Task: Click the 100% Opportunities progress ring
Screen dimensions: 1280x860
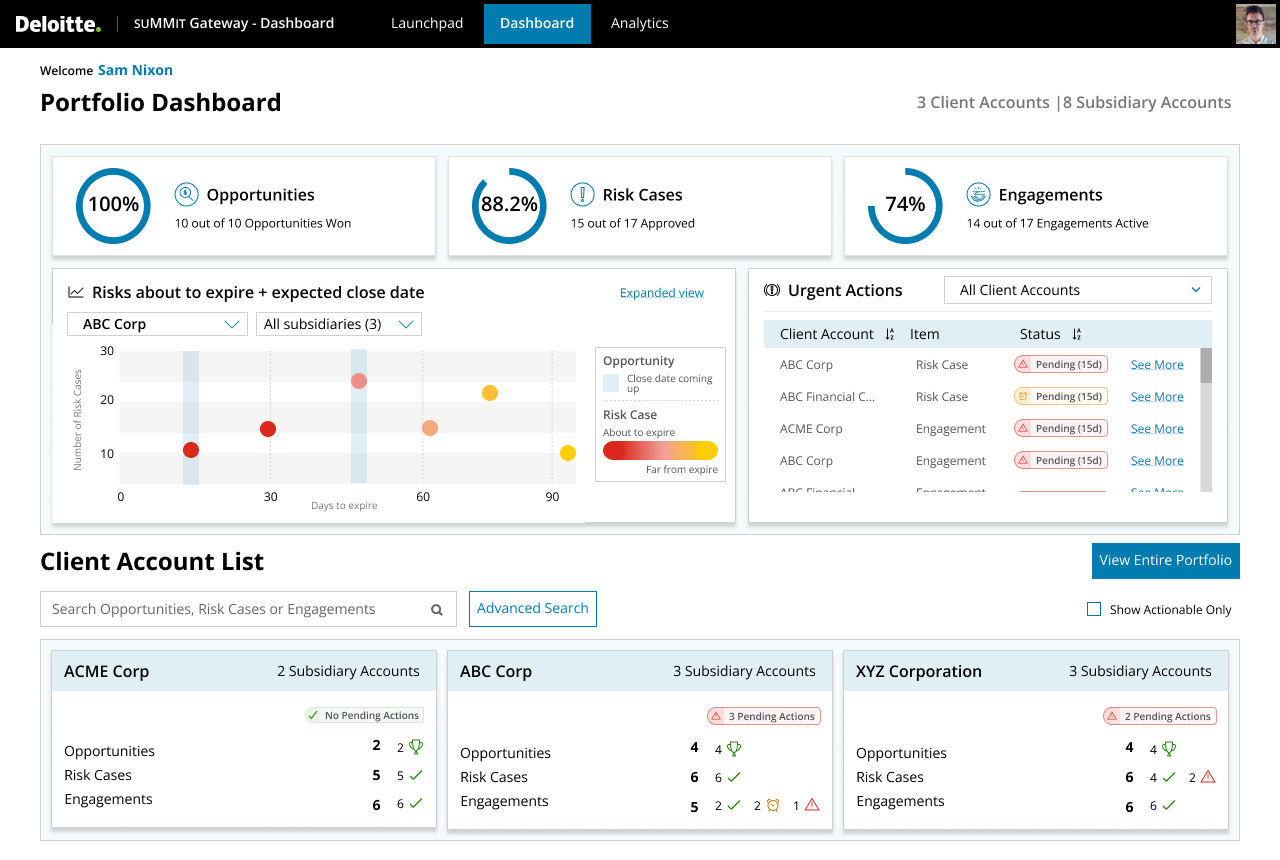Action: [x=113, y=205]
